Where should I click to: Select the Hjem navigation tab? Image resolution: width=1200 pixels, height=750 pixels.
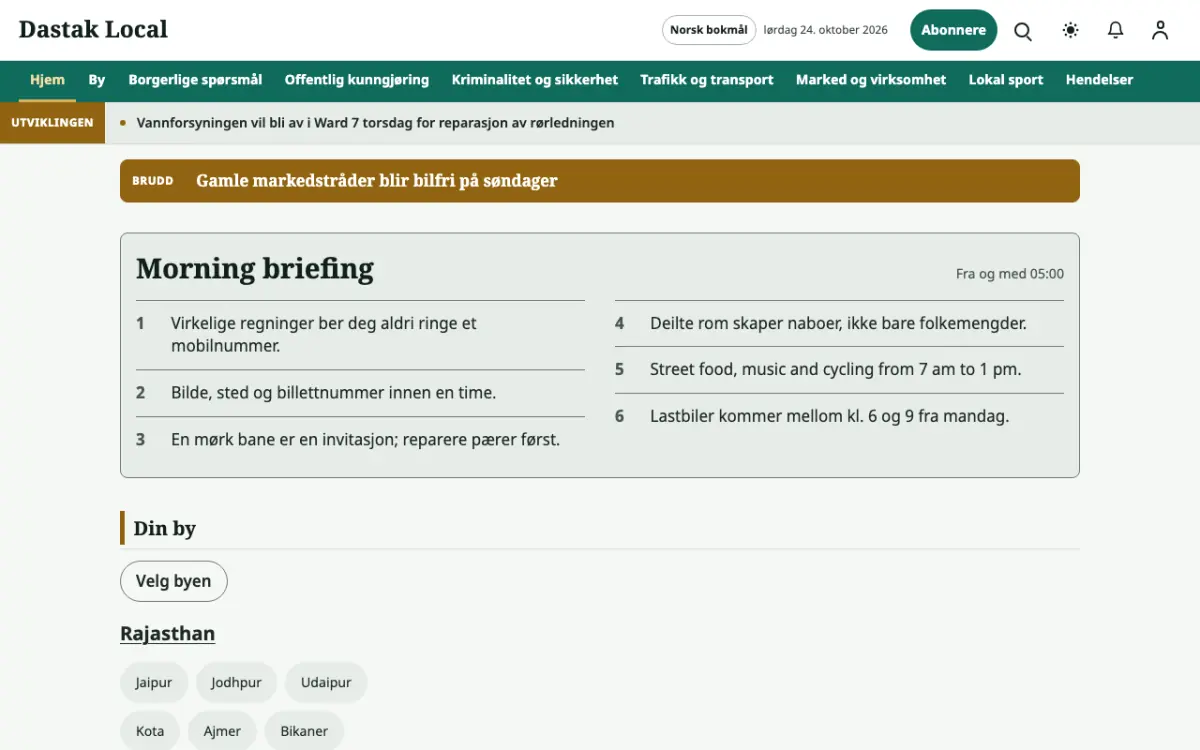[x=47, y=80]
